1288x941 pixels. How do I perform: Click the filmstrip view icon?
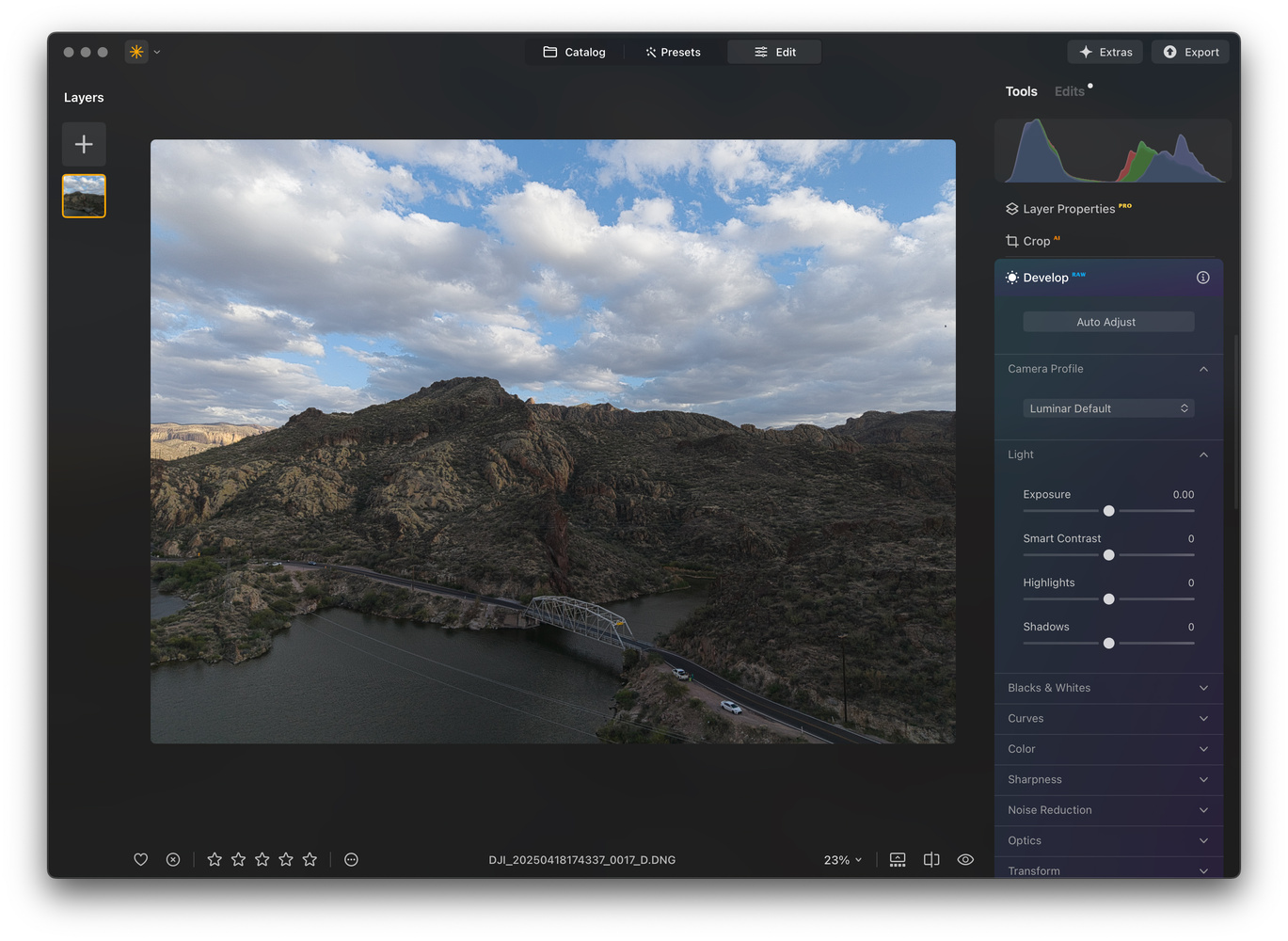[898, 859]
